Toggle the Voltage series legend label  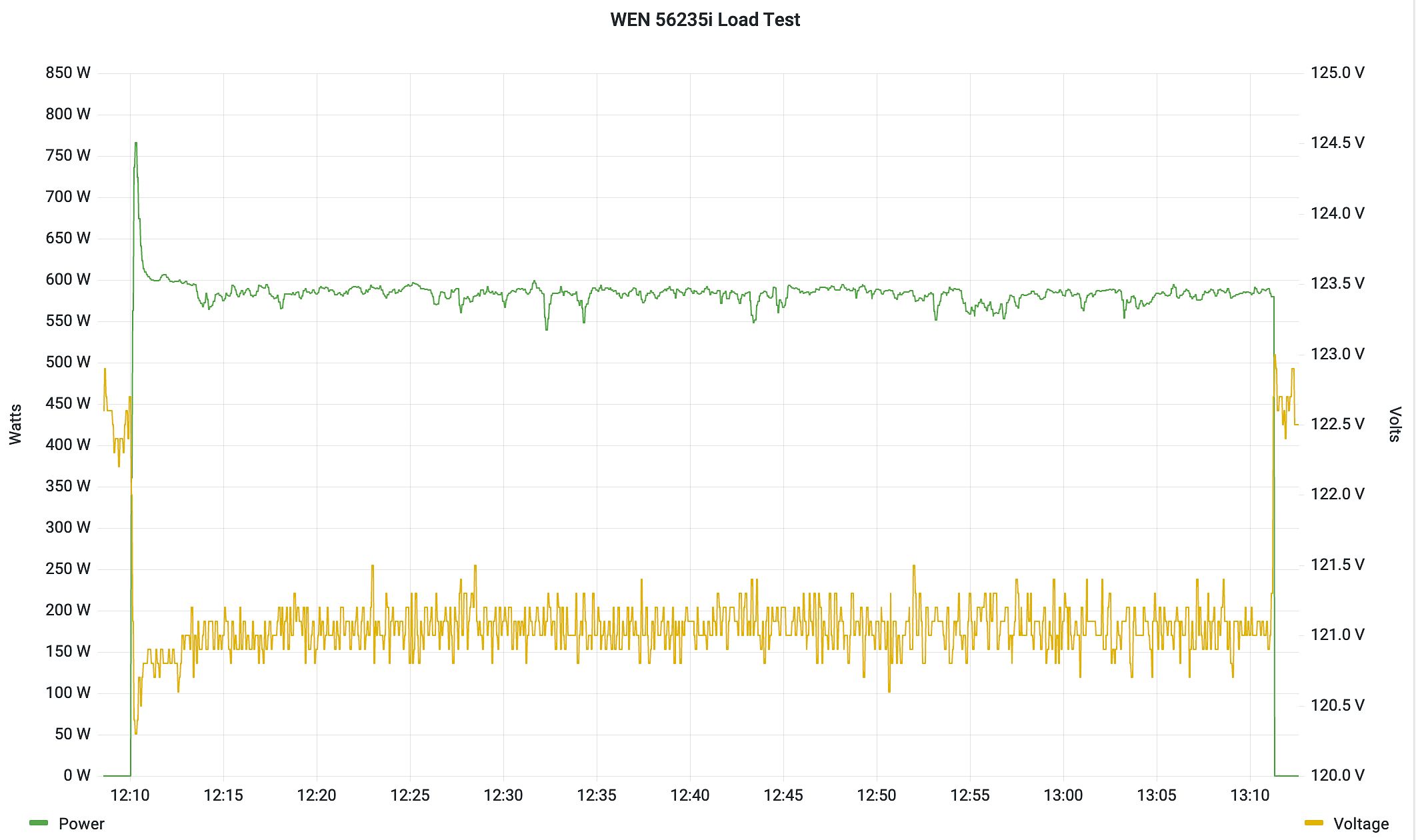click(x=1361, y=824)
